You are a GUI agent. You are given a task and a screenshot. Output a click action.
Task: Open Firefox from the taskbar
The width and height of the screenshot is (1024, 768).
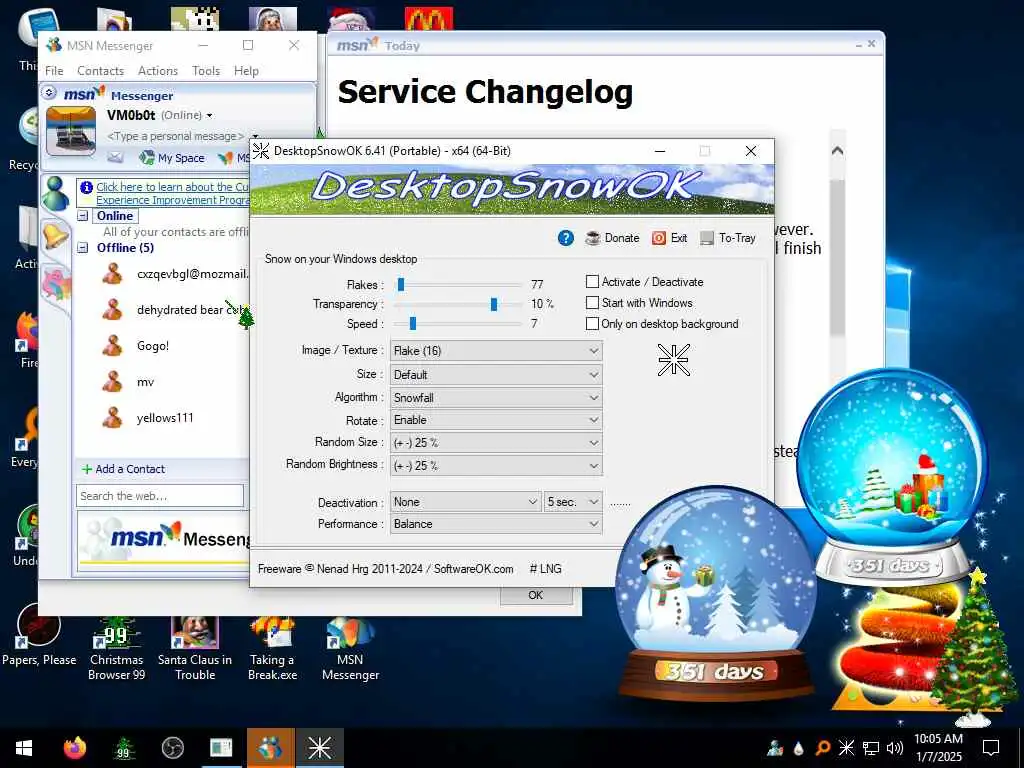pyautogui.click(x=74, y=748)
